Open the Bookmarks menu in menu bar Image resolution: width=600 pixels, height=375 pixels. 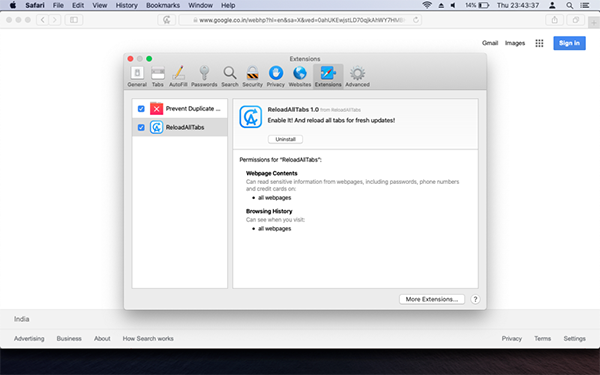pos(163,5)
